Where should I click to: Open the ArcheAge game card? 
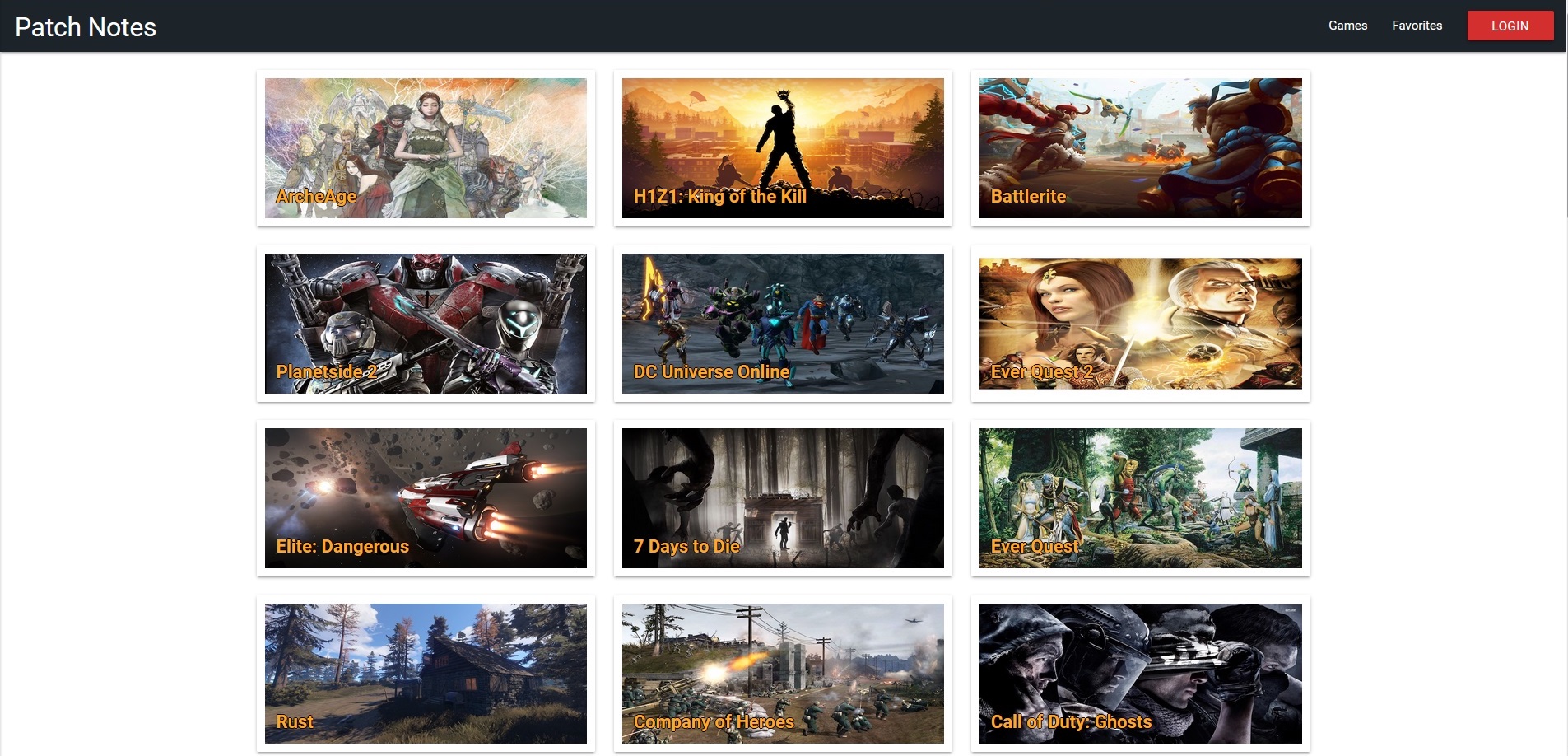click(426, 148)
